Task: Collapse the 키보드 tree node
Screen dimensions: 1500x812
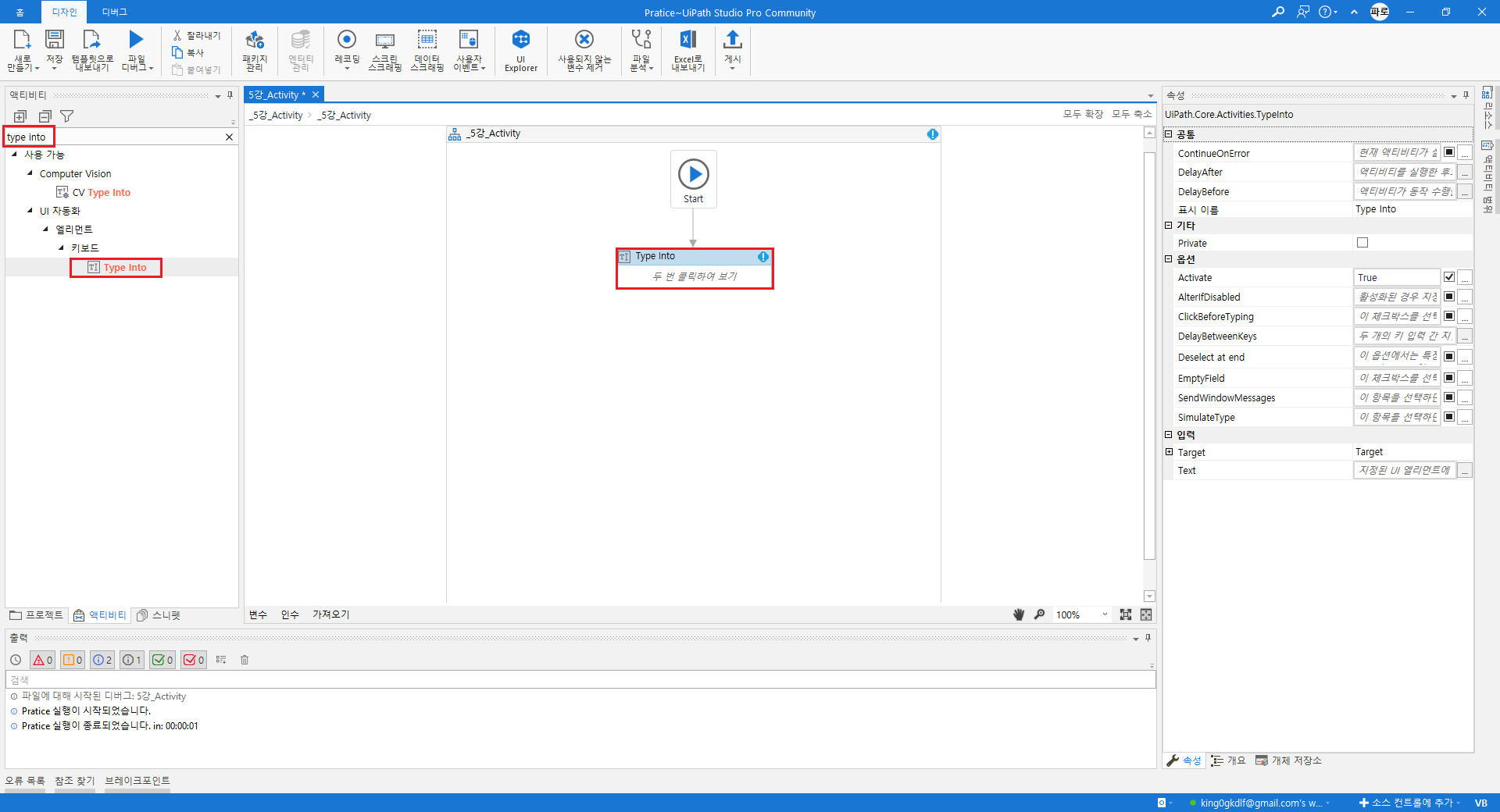Action: pos(61,248)
